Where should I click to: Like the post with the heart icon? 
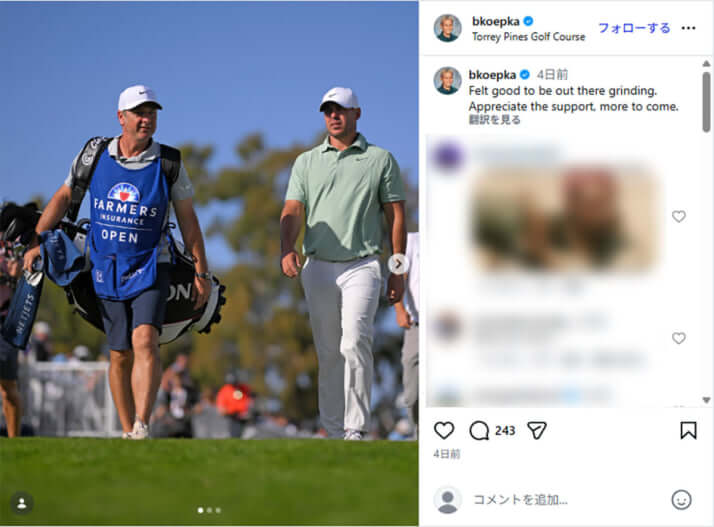tap(444, 430)
